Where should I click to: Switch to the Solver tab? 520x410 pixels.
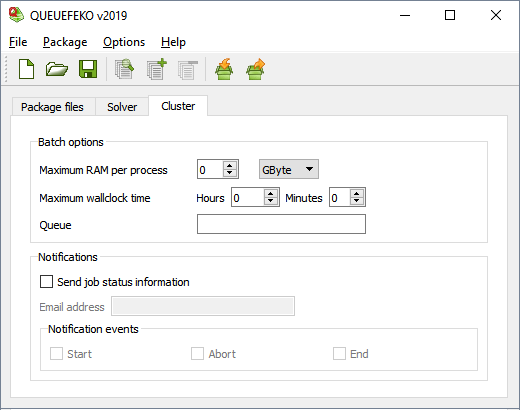(122, 107)
